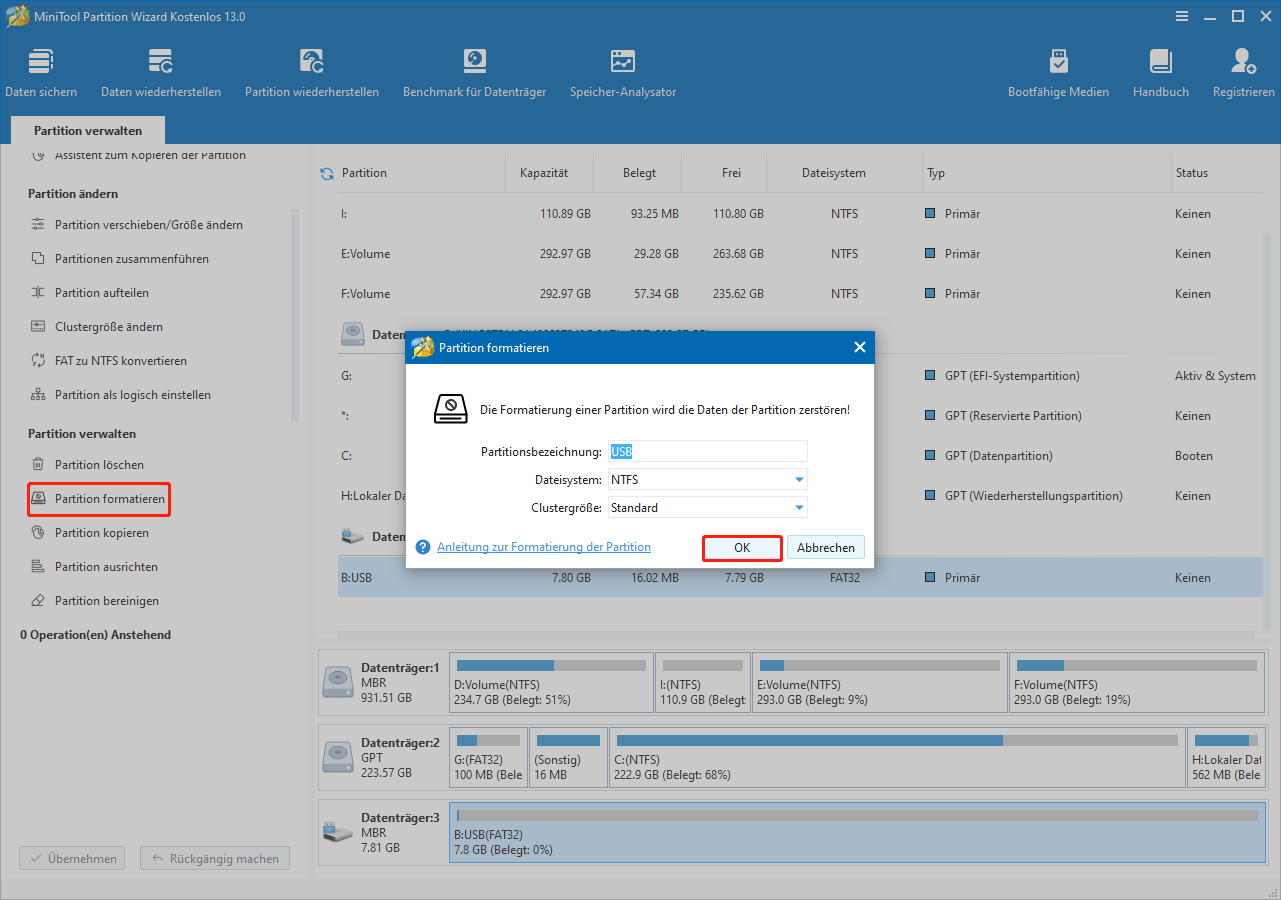
Task: Expand the Clustergröße dropdown
Action: pos(799,508)
